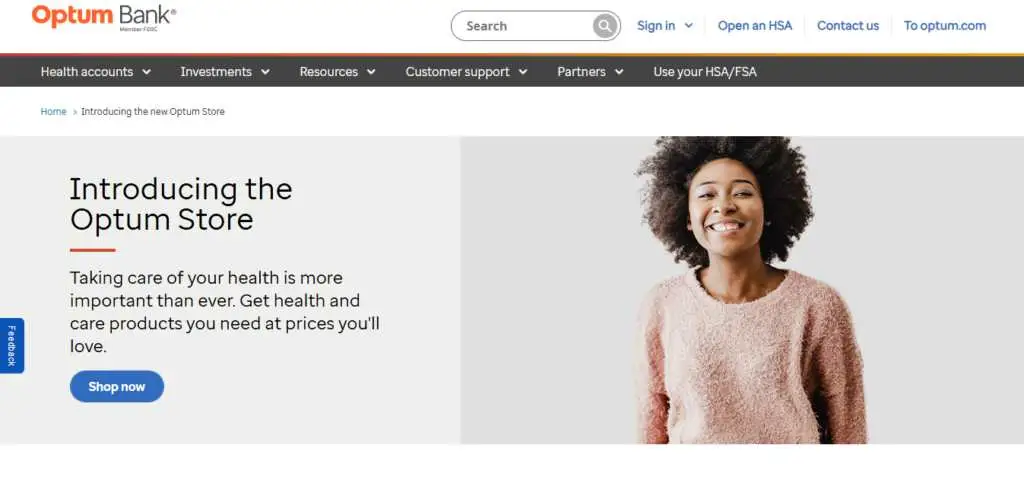Expand the Partners chevron arrow
The width and height of the screenshot is (1024, 480).
(x=618, y=72)
